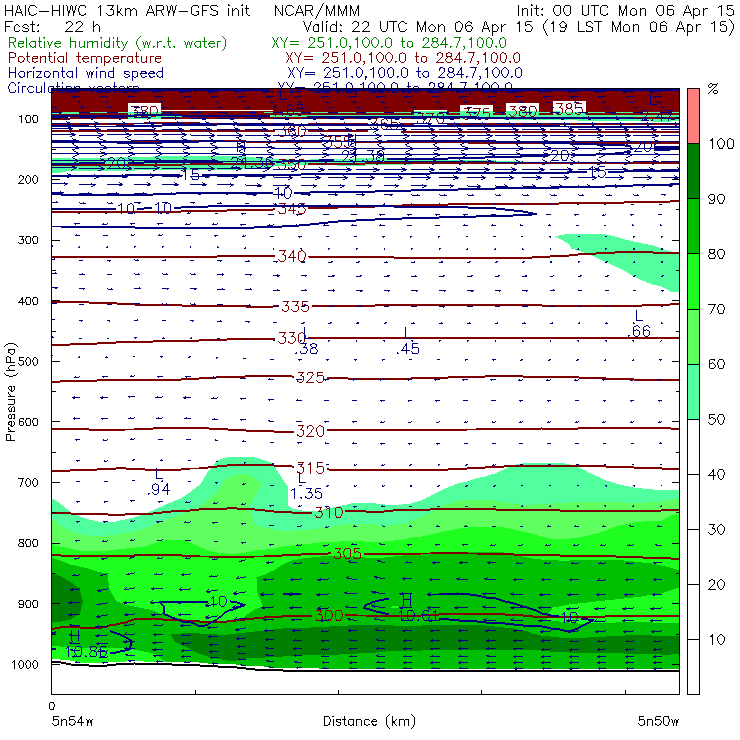Screen dimensions: 740x740
Task: Click the 'NCAR/MMM' header text
Action: click(317, 11)
